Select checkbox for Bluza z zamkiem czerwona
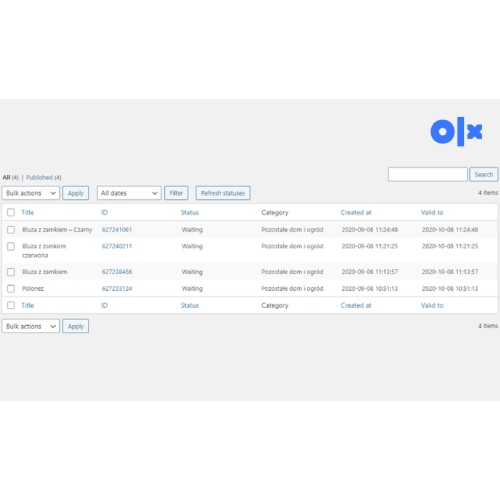500x500 pixels. (11, 246)
